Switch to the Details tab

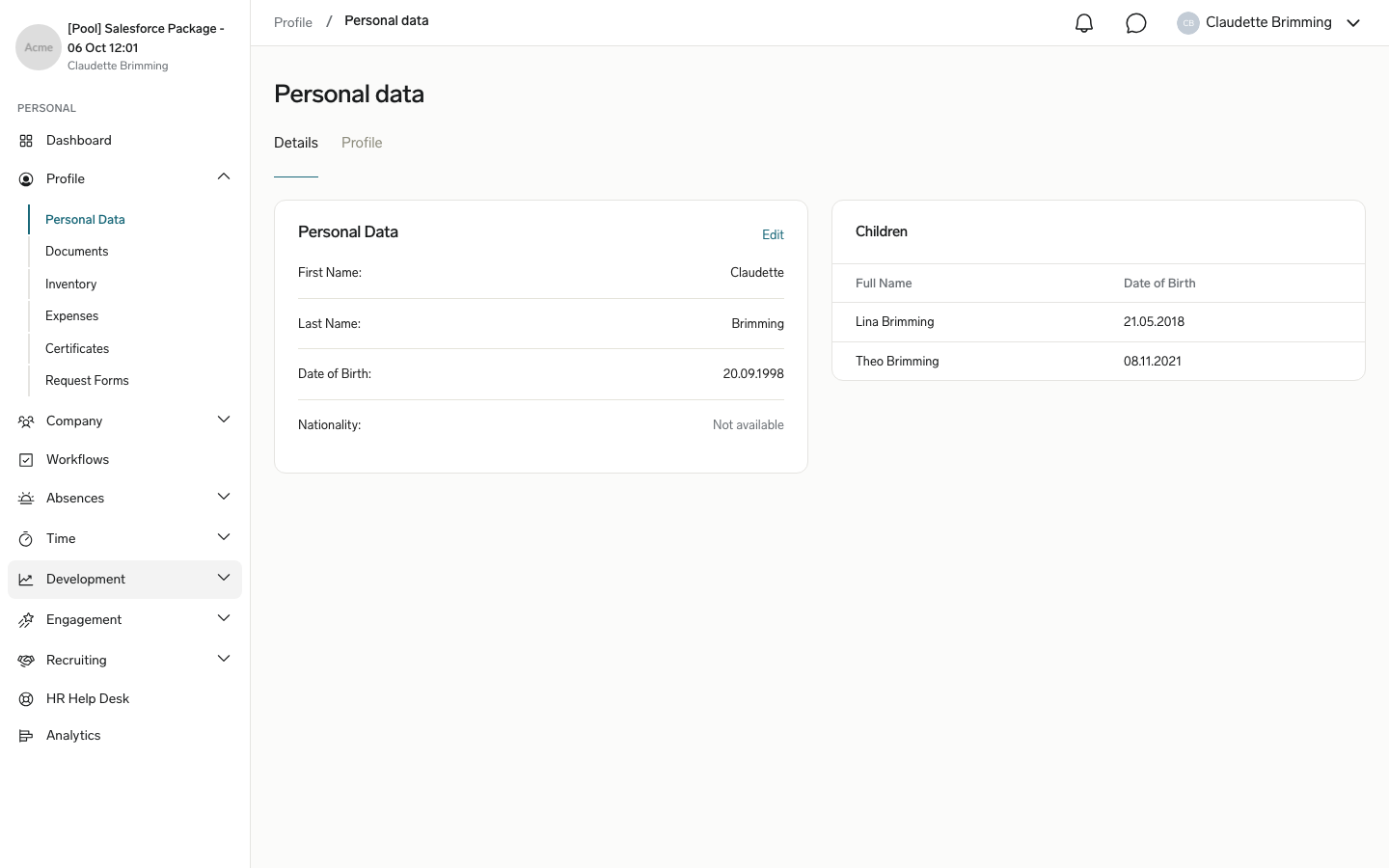coord(296,143)
